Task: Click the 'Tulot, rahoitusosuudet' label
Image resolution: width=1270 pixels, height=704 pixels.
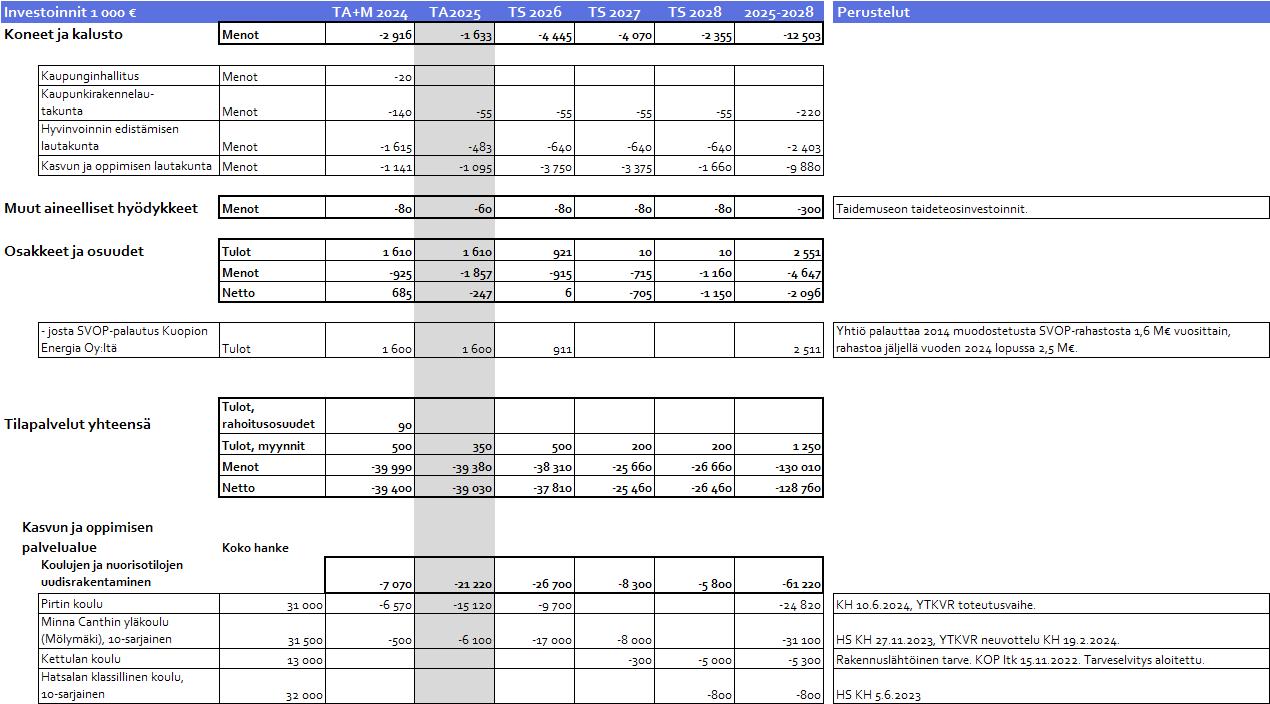Action: click(272, 416)
